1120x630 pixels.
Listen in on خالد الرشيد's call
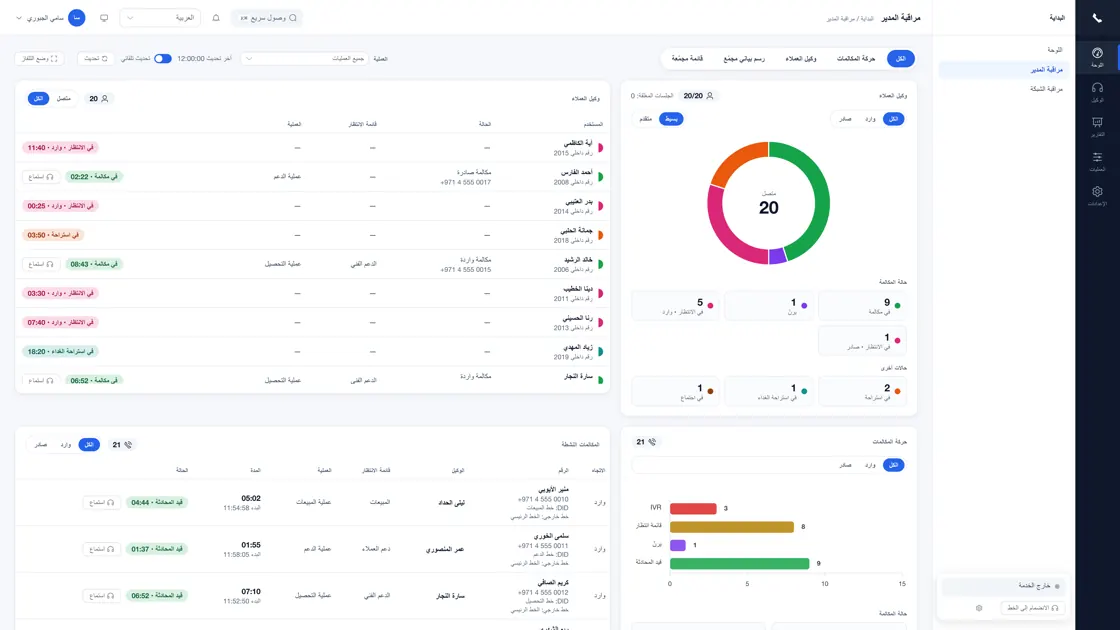click(41, 264)
